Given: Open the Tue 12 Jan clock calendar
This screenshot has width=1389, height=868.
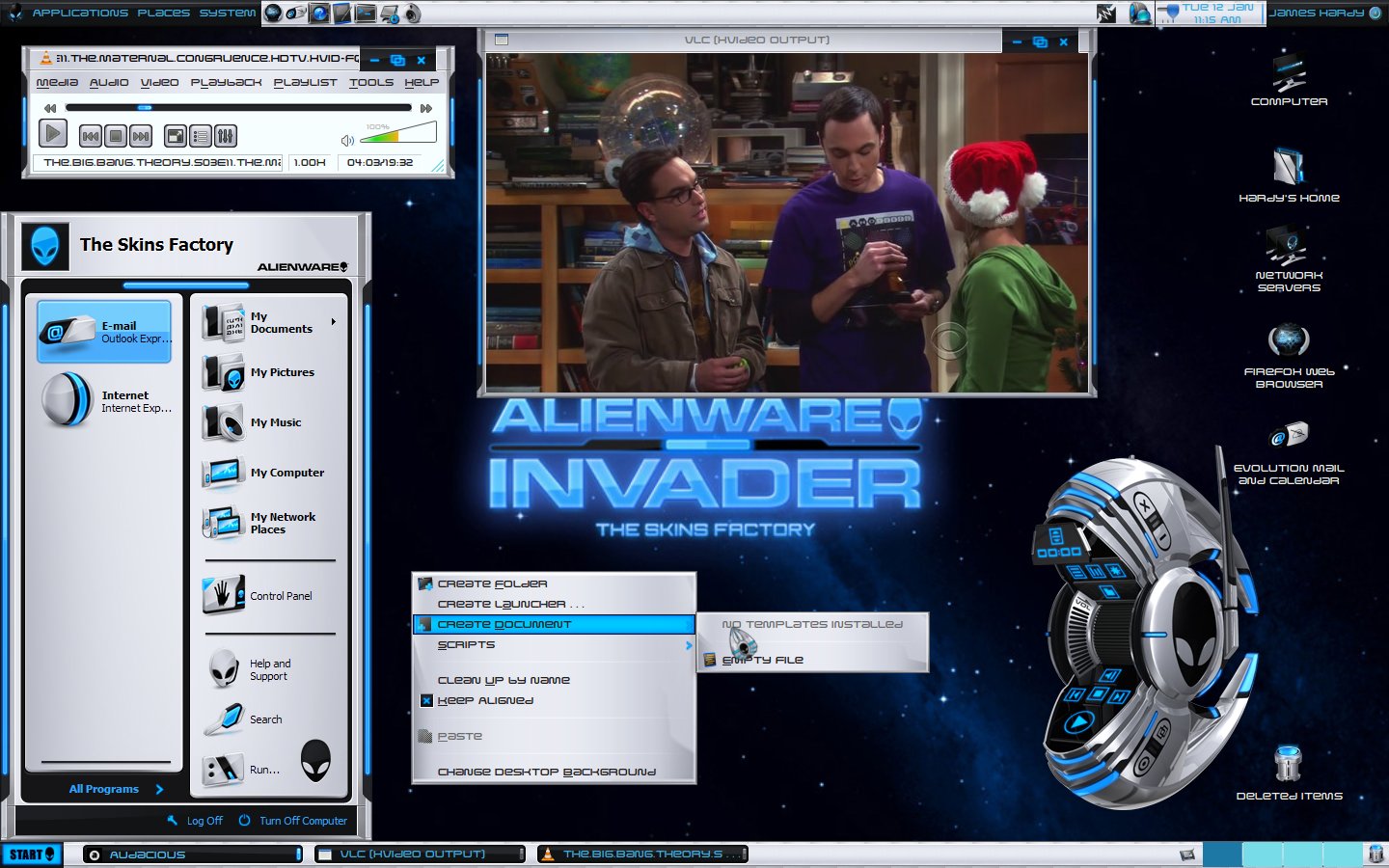Looking at the screenshot, I should pyautogui.click(x=1218, y=13).
